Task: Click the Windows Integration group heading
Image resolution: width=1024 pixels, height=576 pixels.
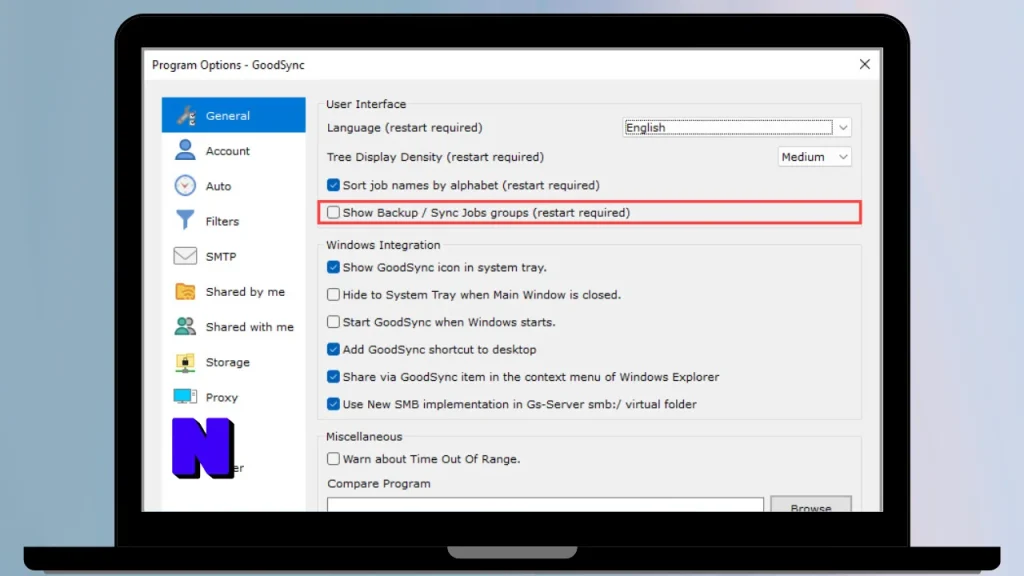Action: tap(383, 245)
